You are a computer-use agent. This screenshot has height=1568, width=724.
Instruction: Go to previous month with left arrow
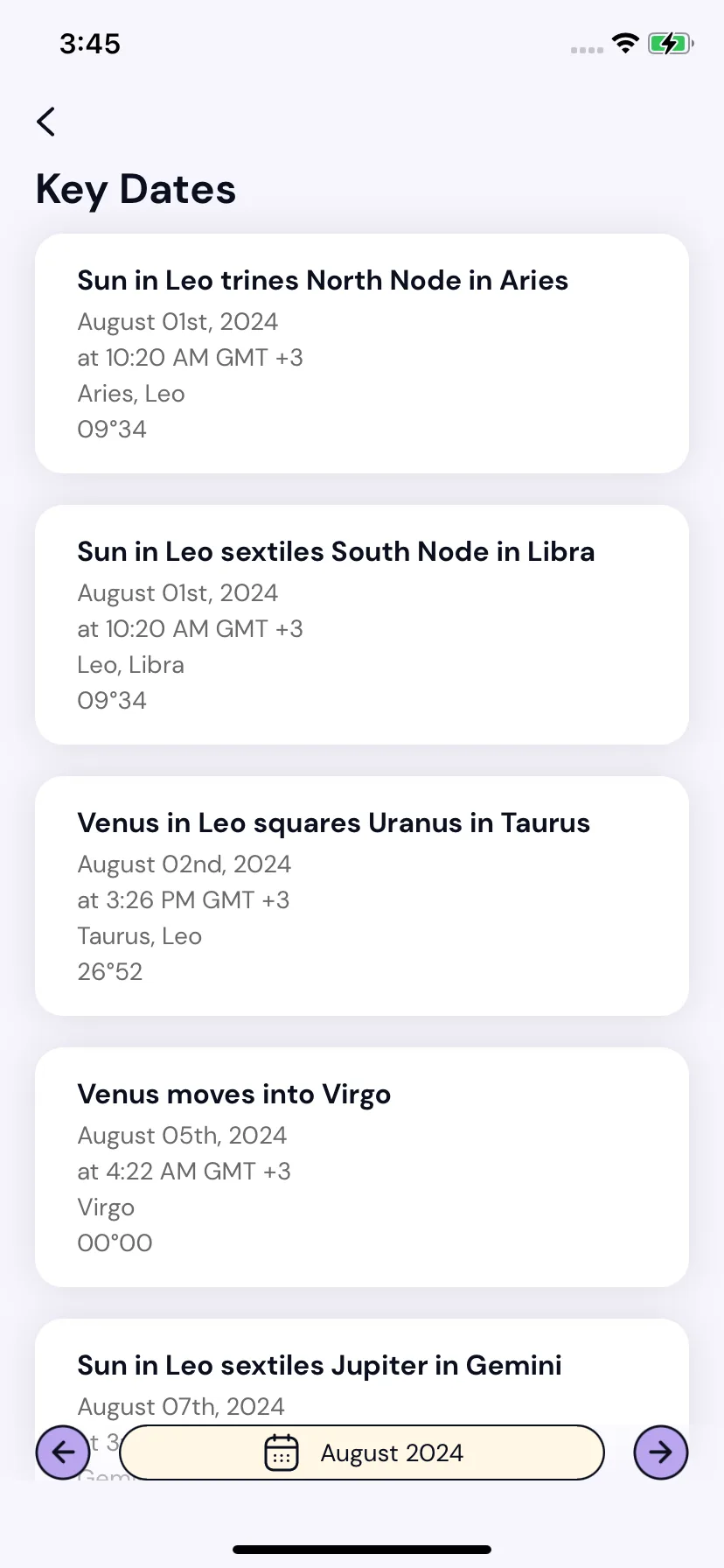(63, 1452)
